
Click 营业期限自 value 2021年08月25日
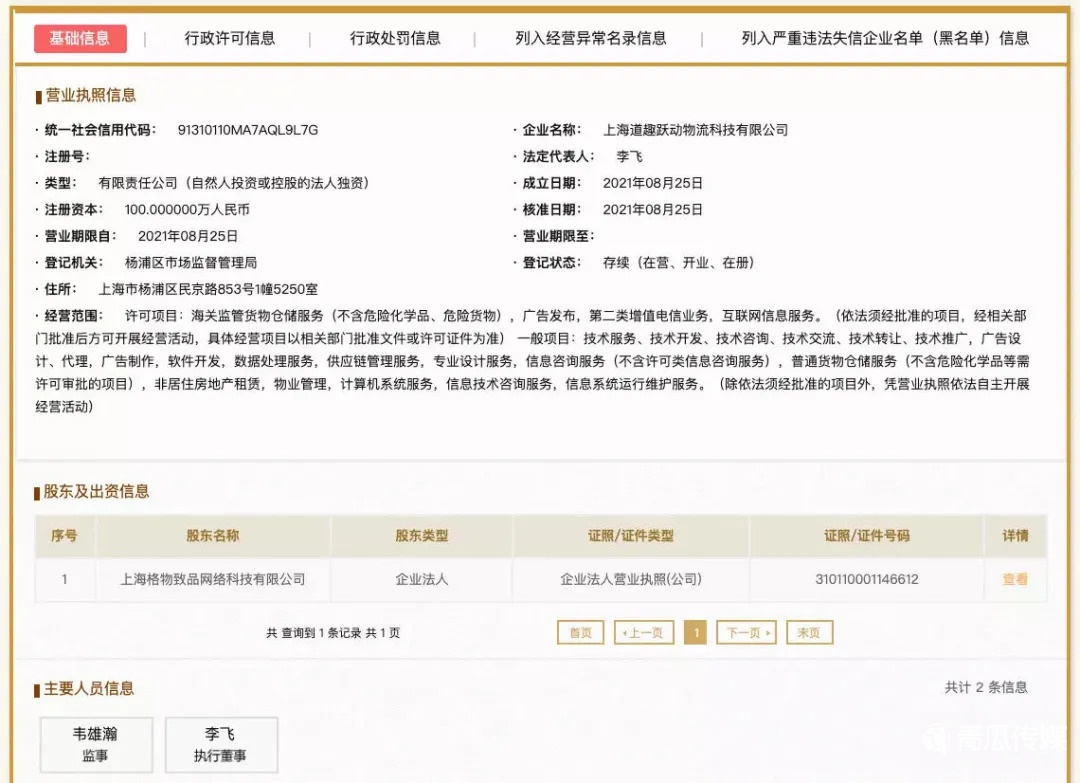pyautogui.click(x=188, y=237)
